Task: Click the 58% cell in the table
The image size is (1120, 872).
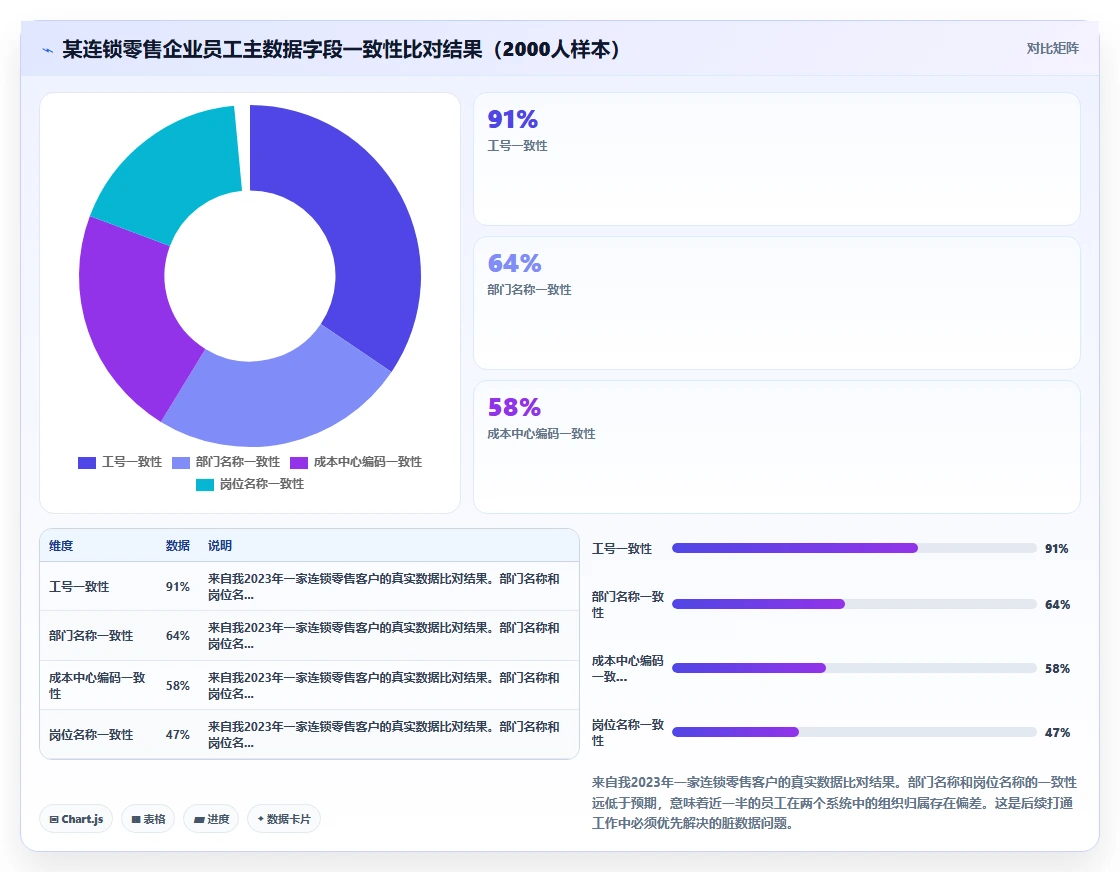Action: 177,686
